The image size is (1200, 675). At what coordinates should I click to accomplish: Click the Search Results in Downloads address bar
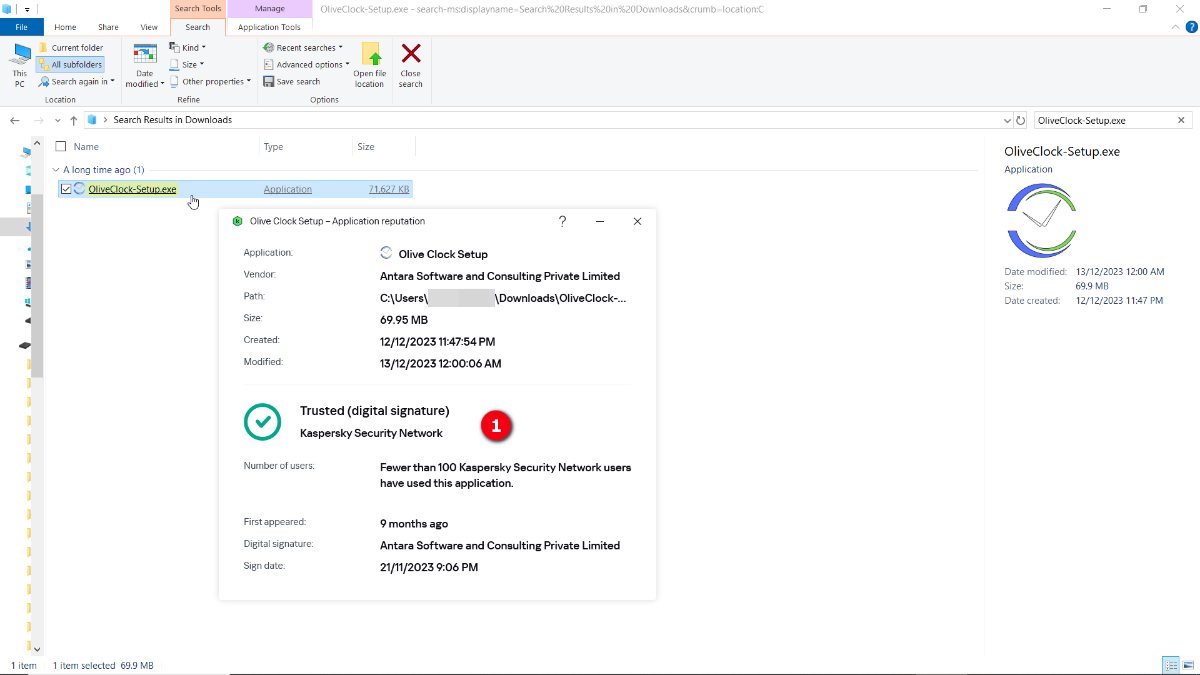pos(547,120)
